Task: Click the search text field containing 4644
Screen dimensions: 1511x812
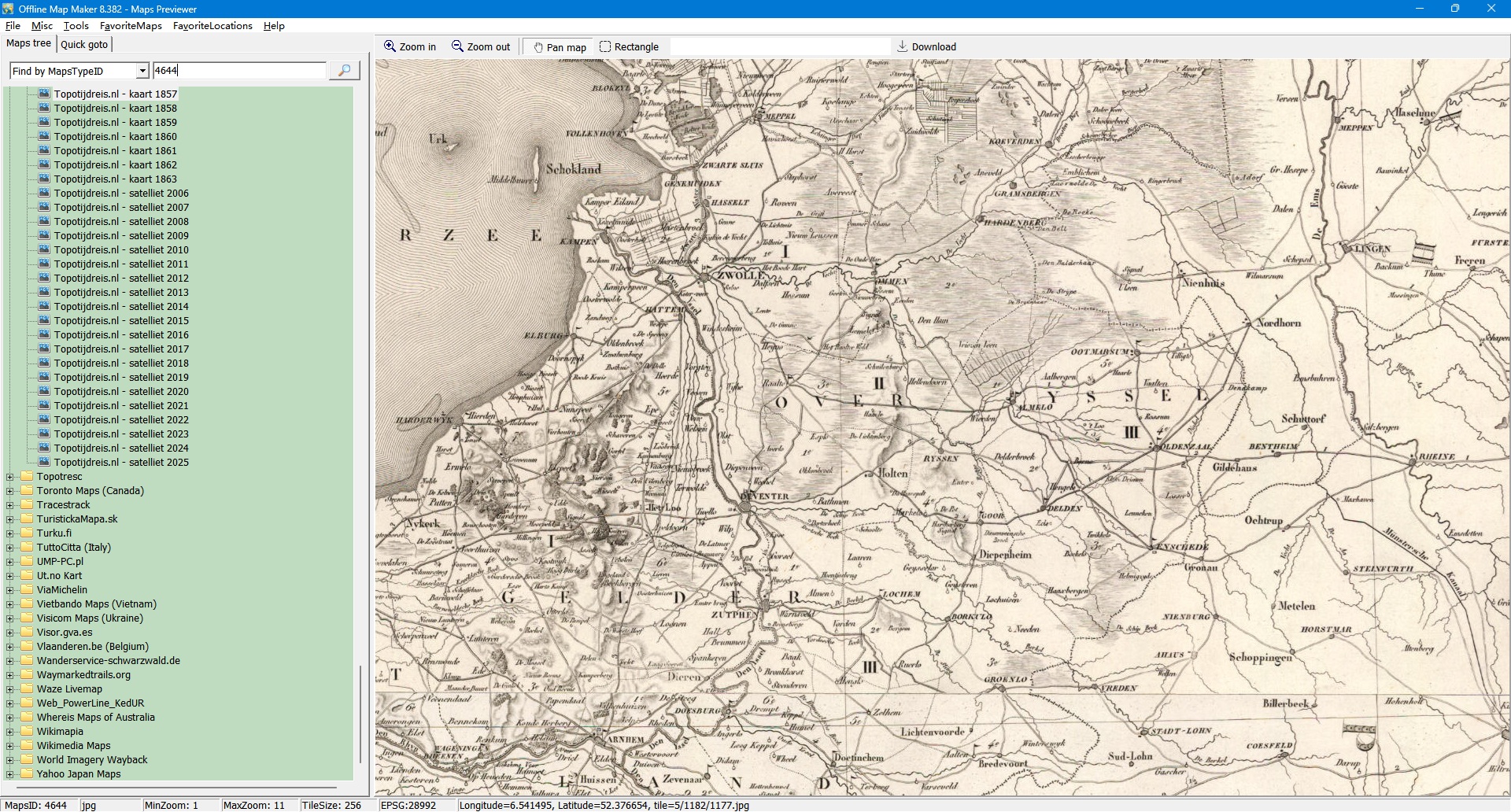Action: (x=238, y=71)
